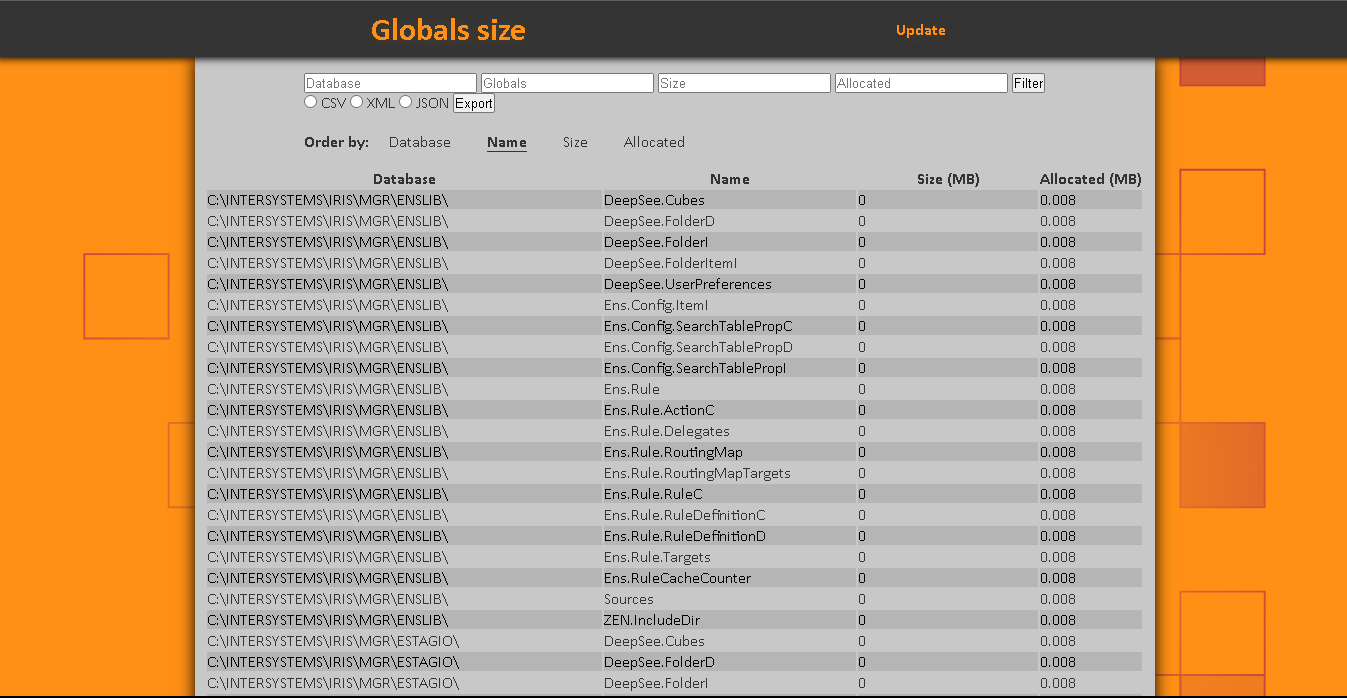The image size is (1347, 698).
Task: Sort the table by Allocated
Action: [x=654, y=142]
